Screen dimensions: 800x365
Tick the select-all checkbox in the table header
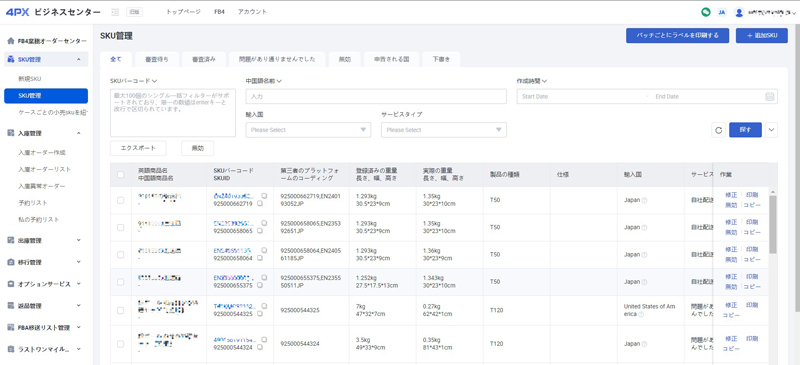tap(120, 175)
